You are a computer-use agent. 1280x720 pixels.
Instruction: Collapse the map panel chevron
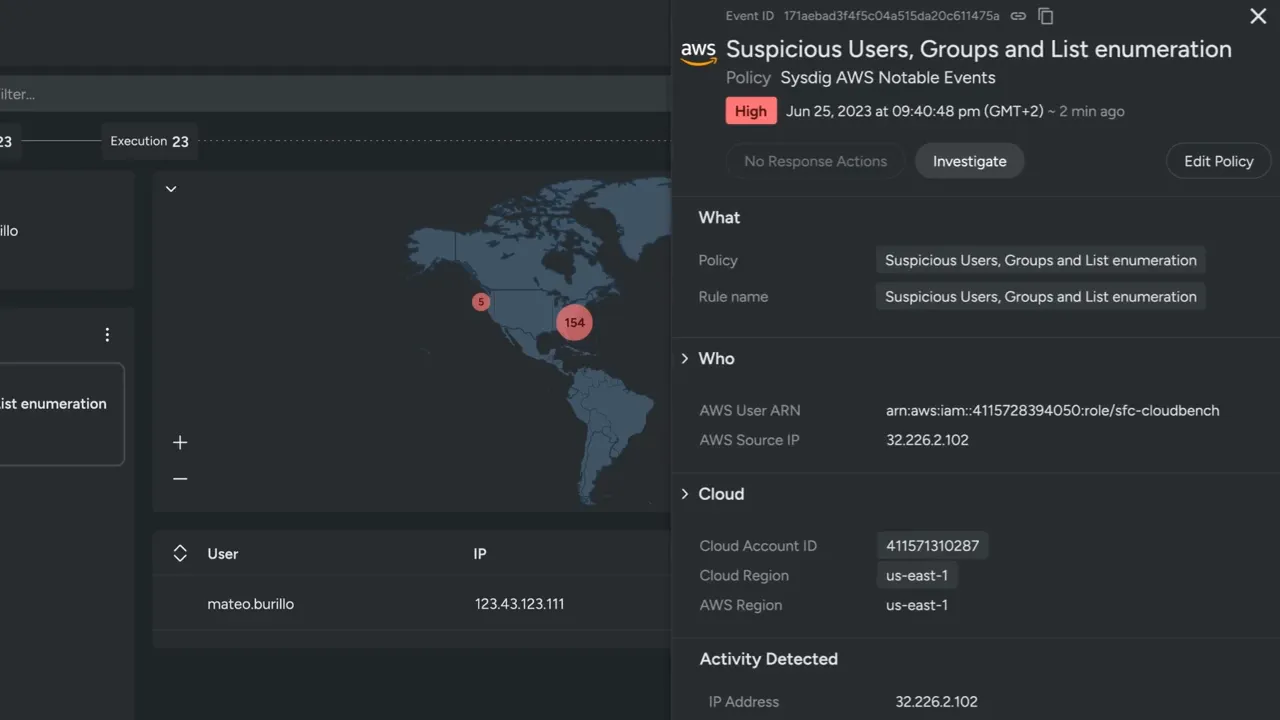171,189
